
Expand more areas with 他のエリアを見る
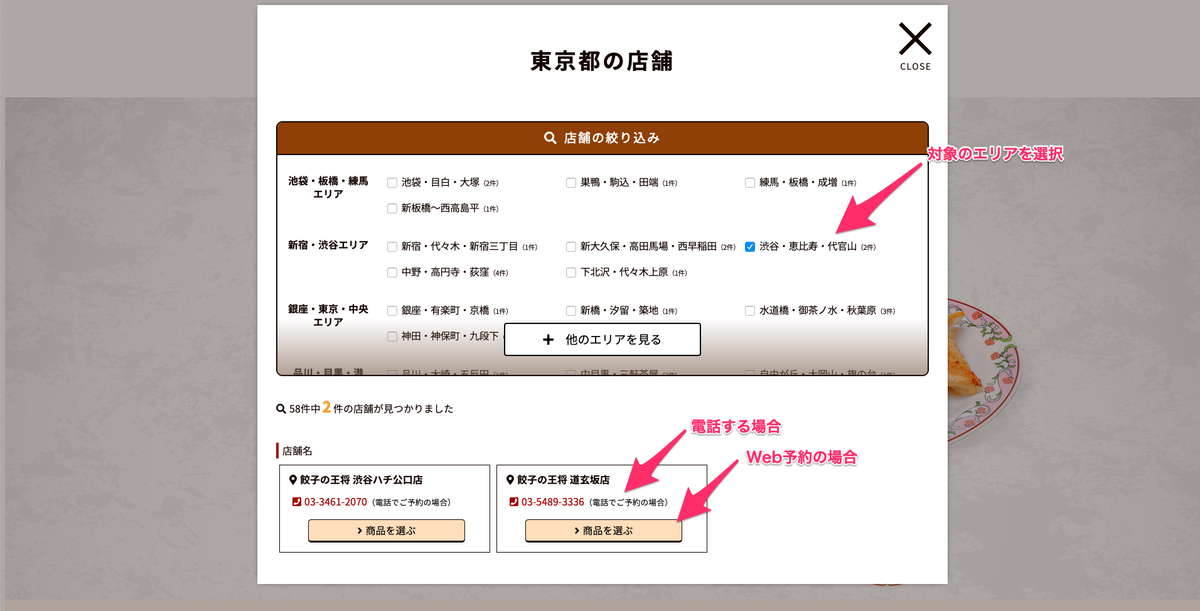[x=602, y=340]
